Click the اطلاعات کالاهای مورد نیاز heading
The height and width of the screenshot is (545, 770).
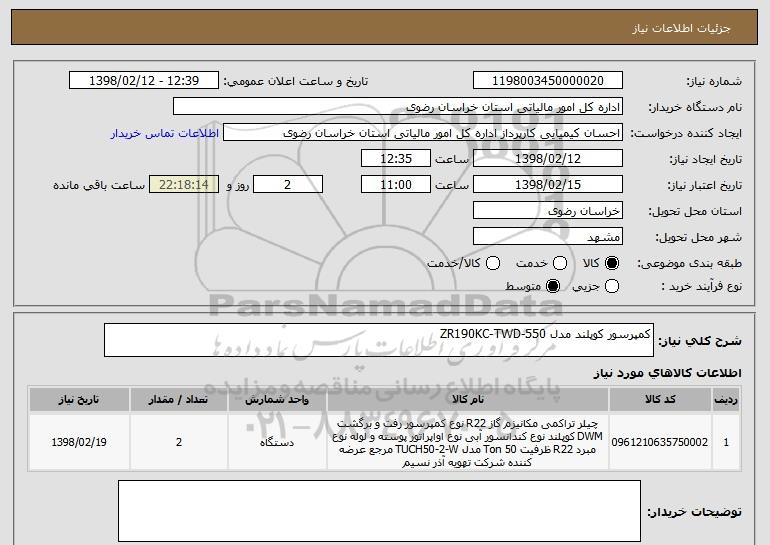point(667,373)
